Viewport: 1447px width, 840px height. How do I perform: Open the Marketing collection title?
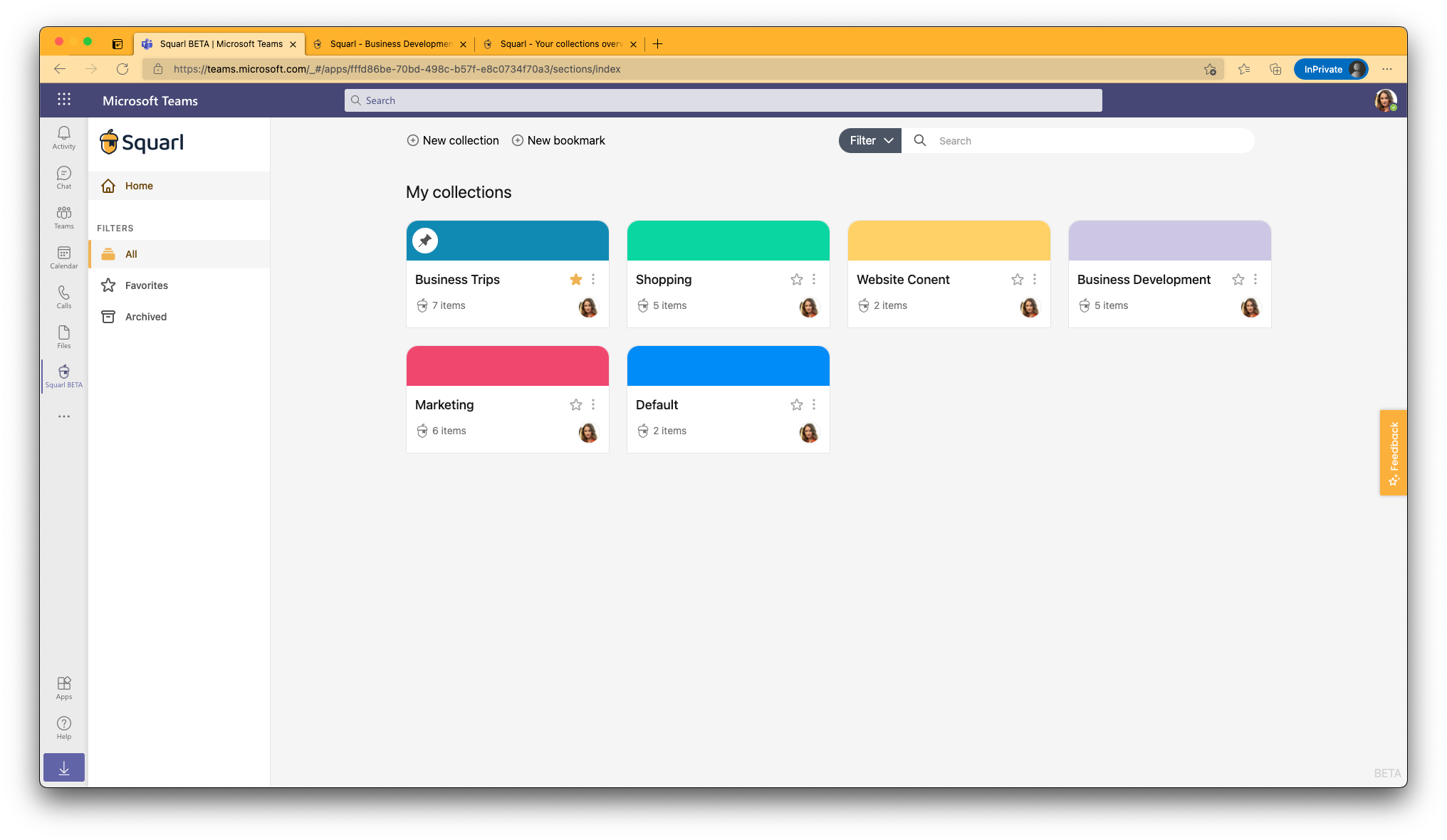444,405
